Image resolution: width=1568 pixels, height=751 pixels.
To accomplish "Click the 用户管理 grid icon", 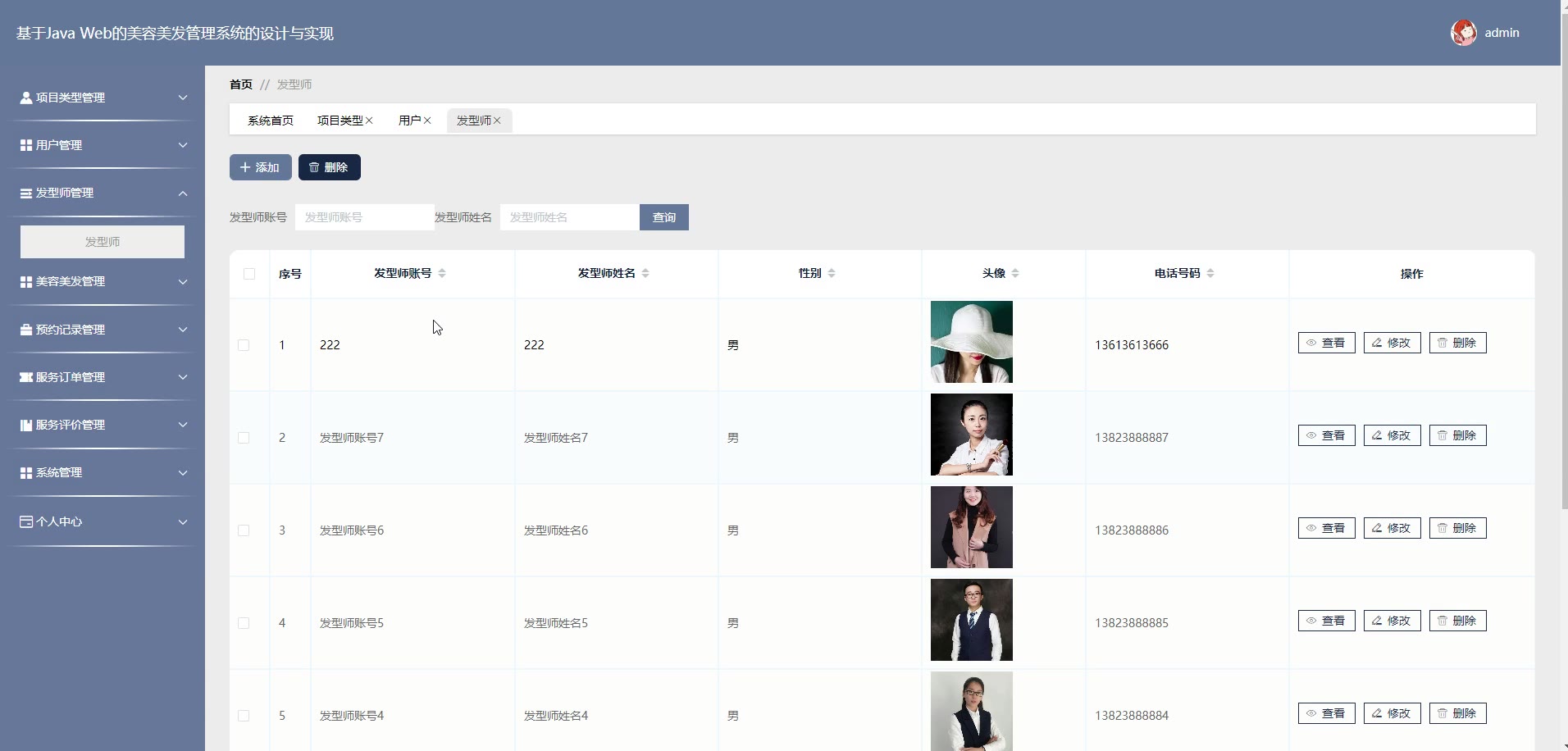I will pos(26,145).
